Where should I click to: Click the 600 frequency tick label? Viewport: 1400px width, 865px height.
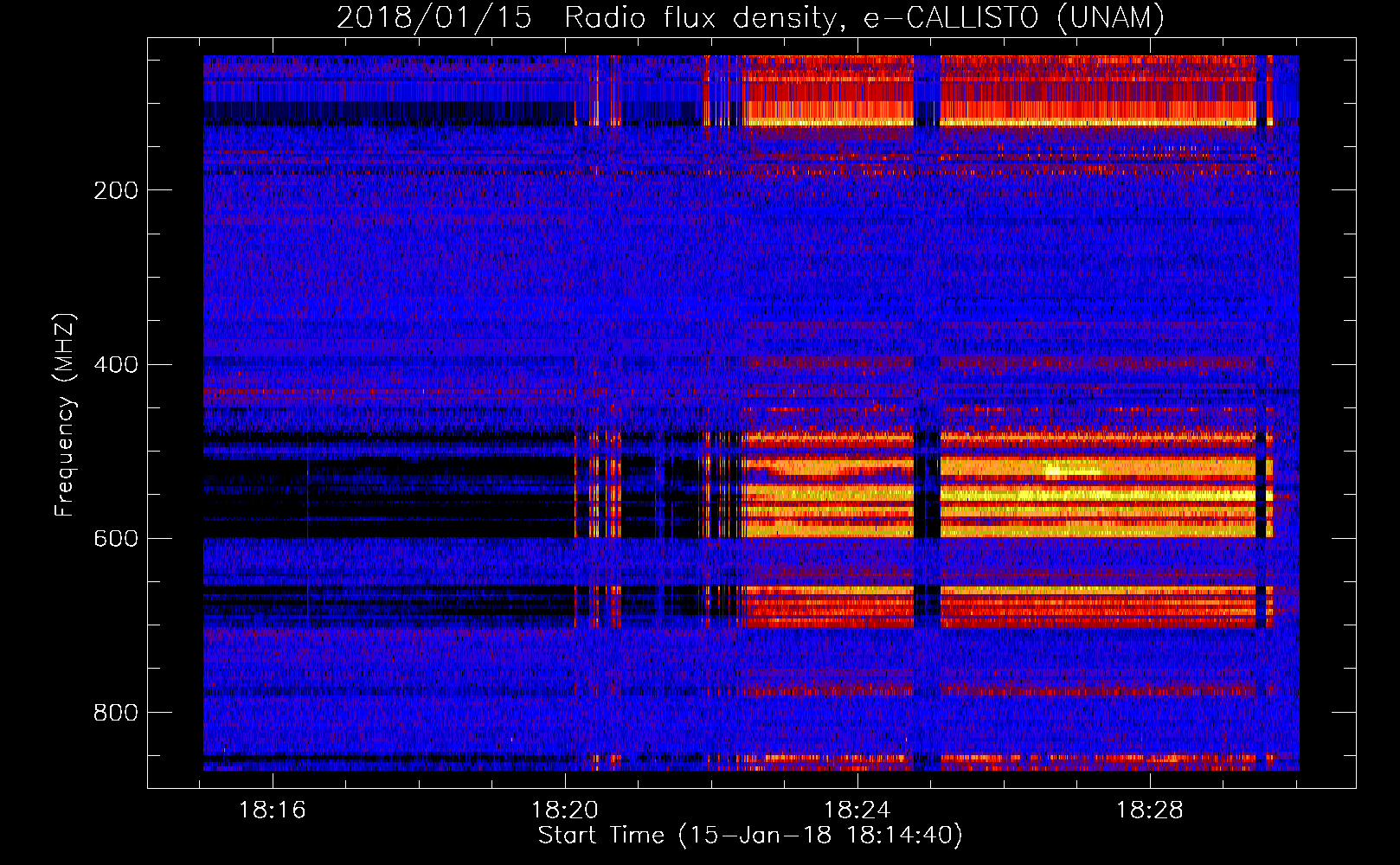tap(116, 538)
